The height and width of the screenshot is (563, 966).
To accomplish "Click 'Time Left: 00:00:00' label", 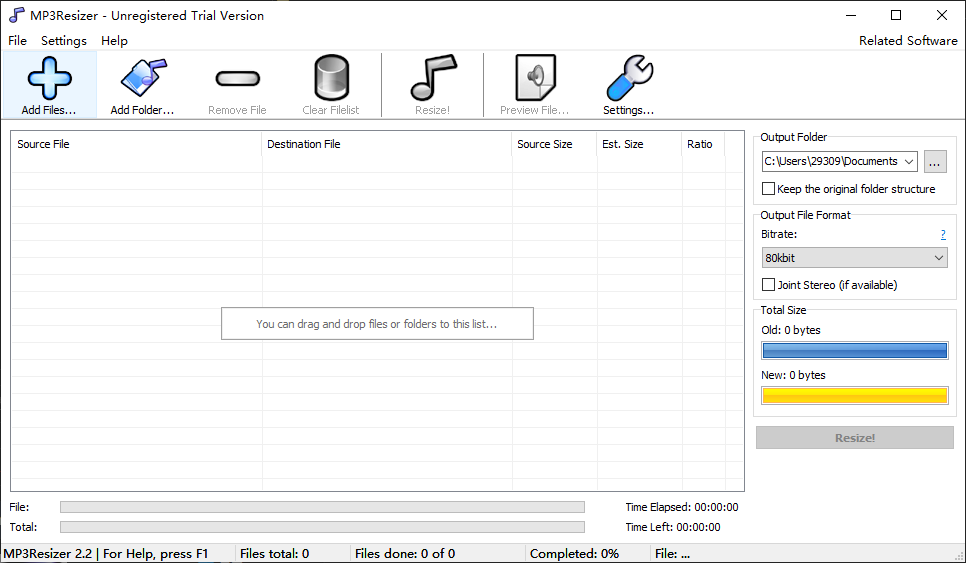I will tap(673, 527).
